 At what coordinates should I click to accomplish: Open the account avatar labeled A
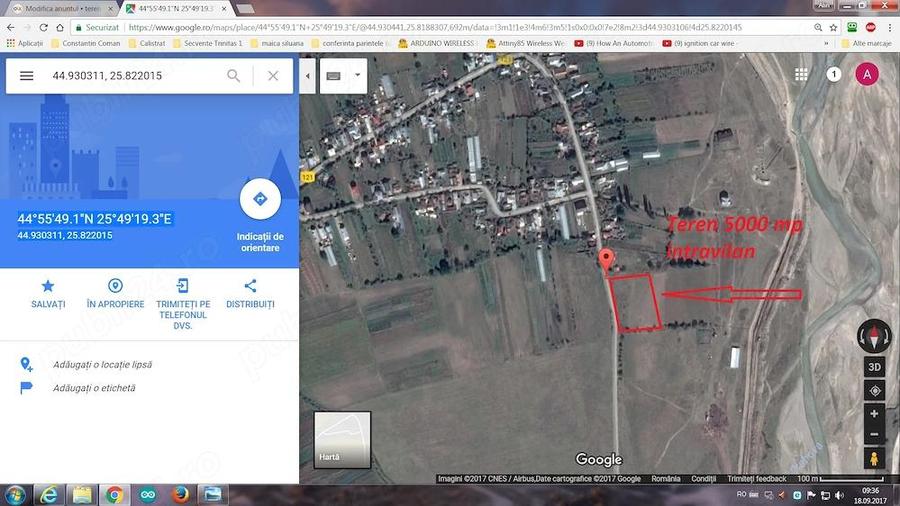pos(867,75)
